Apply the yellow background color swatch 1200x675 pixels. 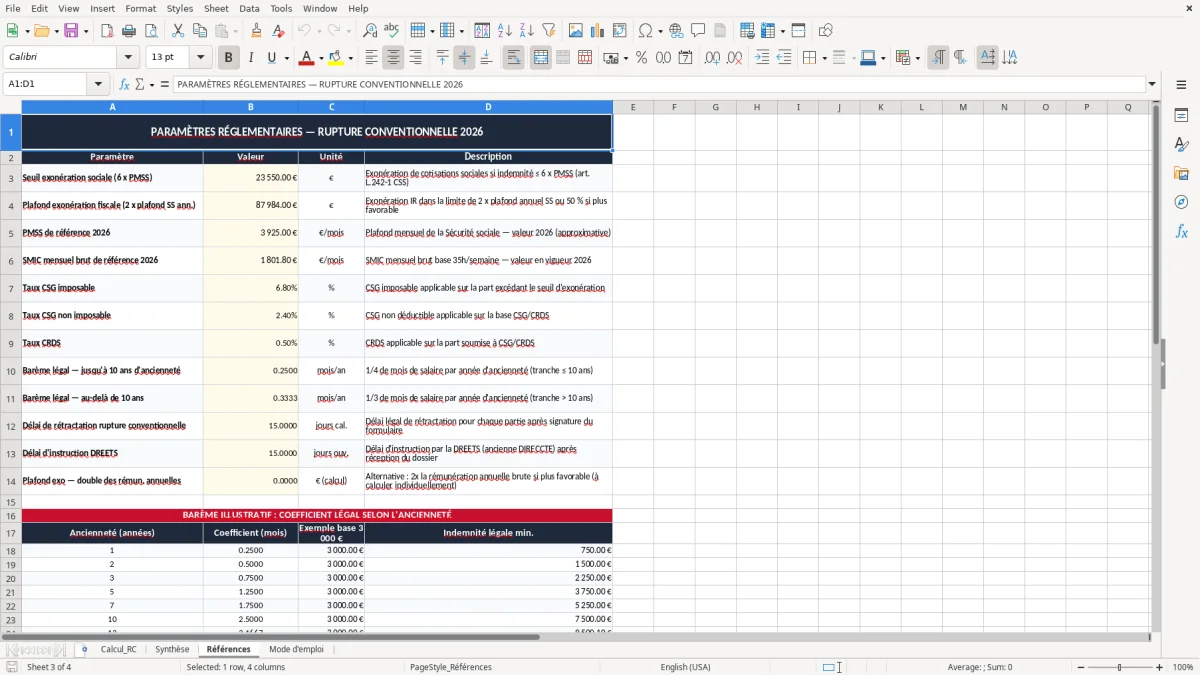point(335,58)
